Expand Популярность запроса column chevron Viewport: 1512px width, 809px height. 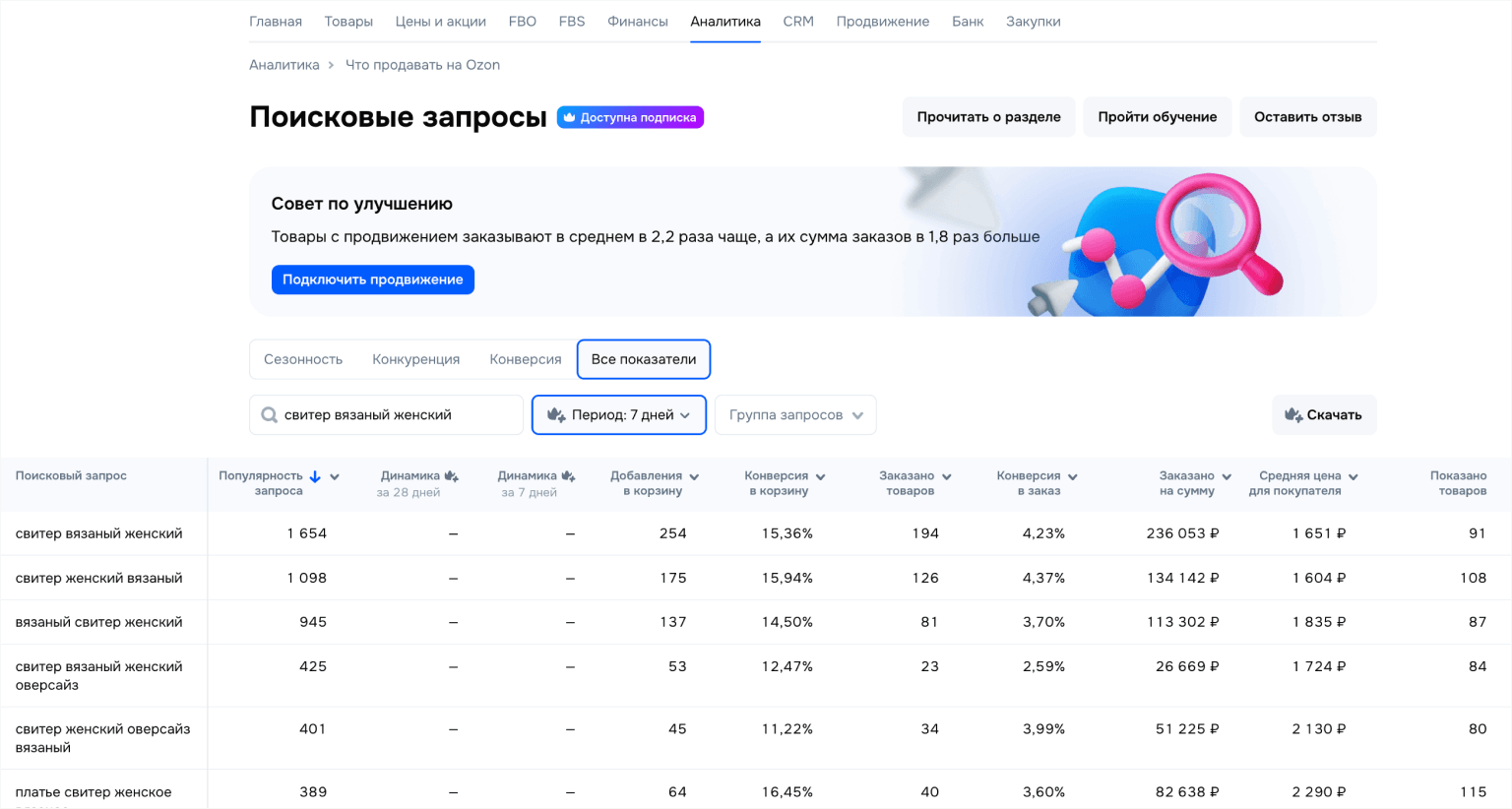335,477
